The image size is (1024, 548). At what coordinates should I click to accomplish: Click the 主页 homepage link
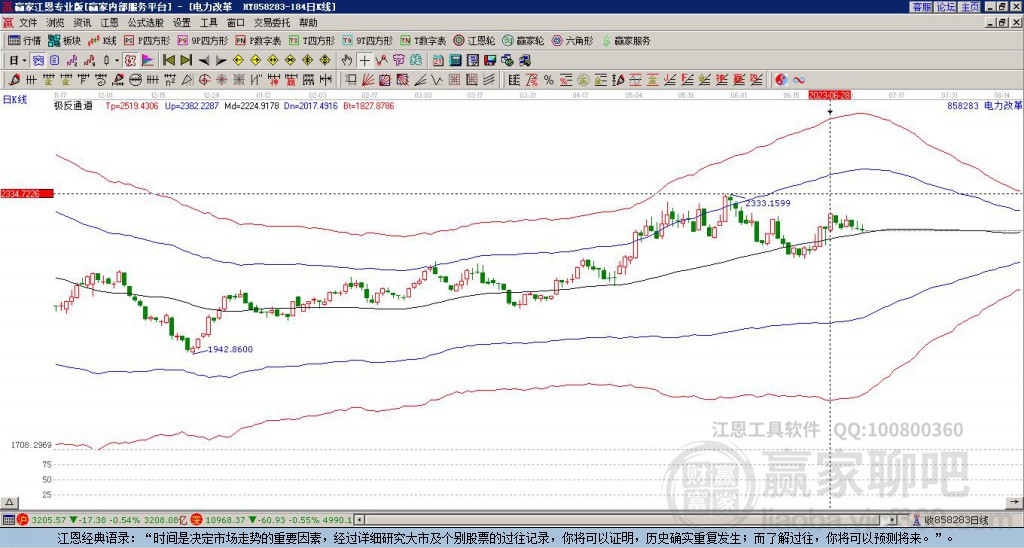click(970, 6)
